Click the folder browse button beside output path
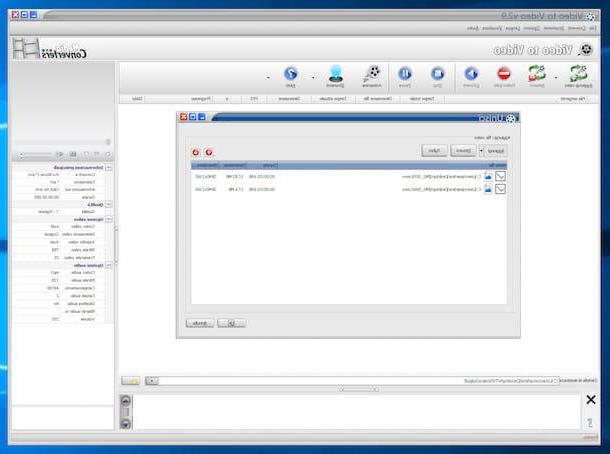Image resolution: width=610 pixels, height=454 pixels. pos(131,380)
